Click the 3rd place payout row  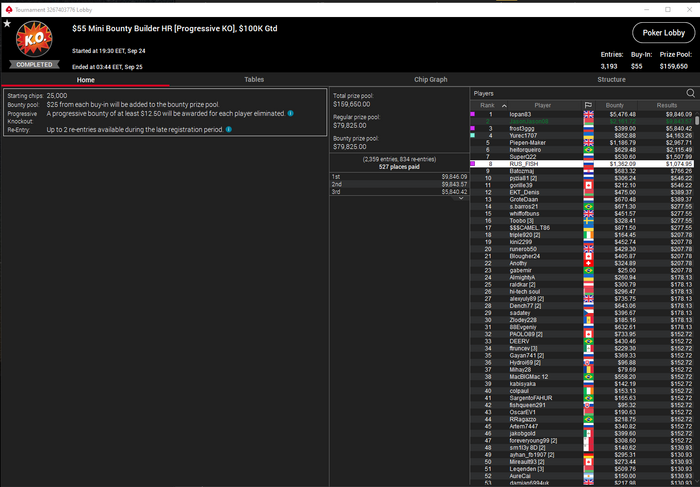click(x=399, y=192)
